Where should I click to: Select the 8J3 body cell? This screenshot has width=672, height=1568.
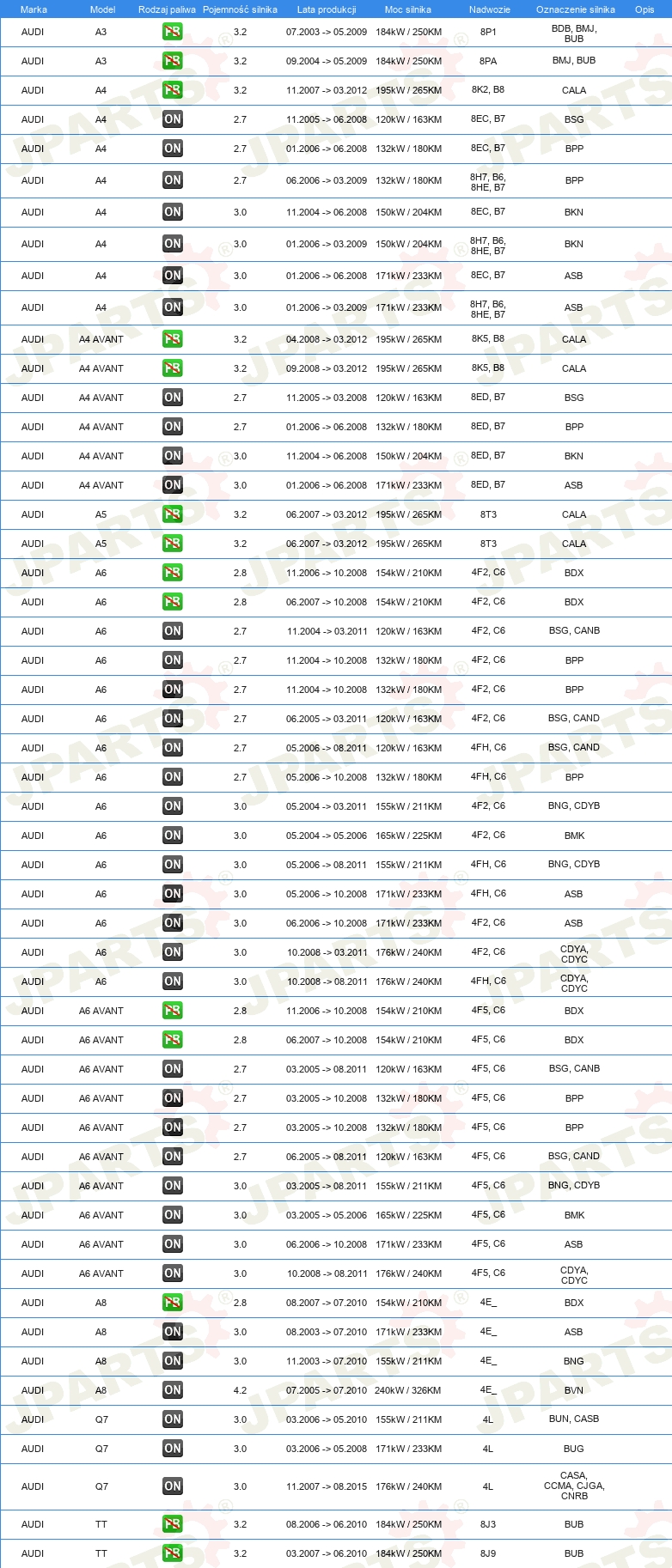click(x=488, y=1524)
